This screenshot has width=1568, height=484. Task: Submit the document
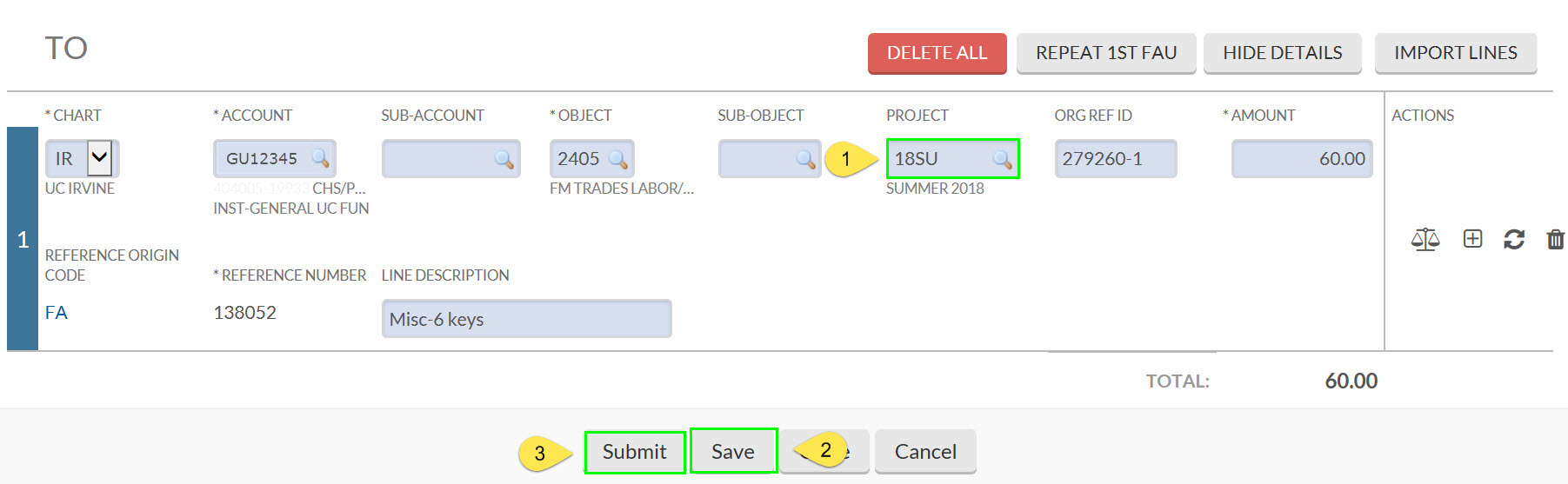[x=635, y=452]
